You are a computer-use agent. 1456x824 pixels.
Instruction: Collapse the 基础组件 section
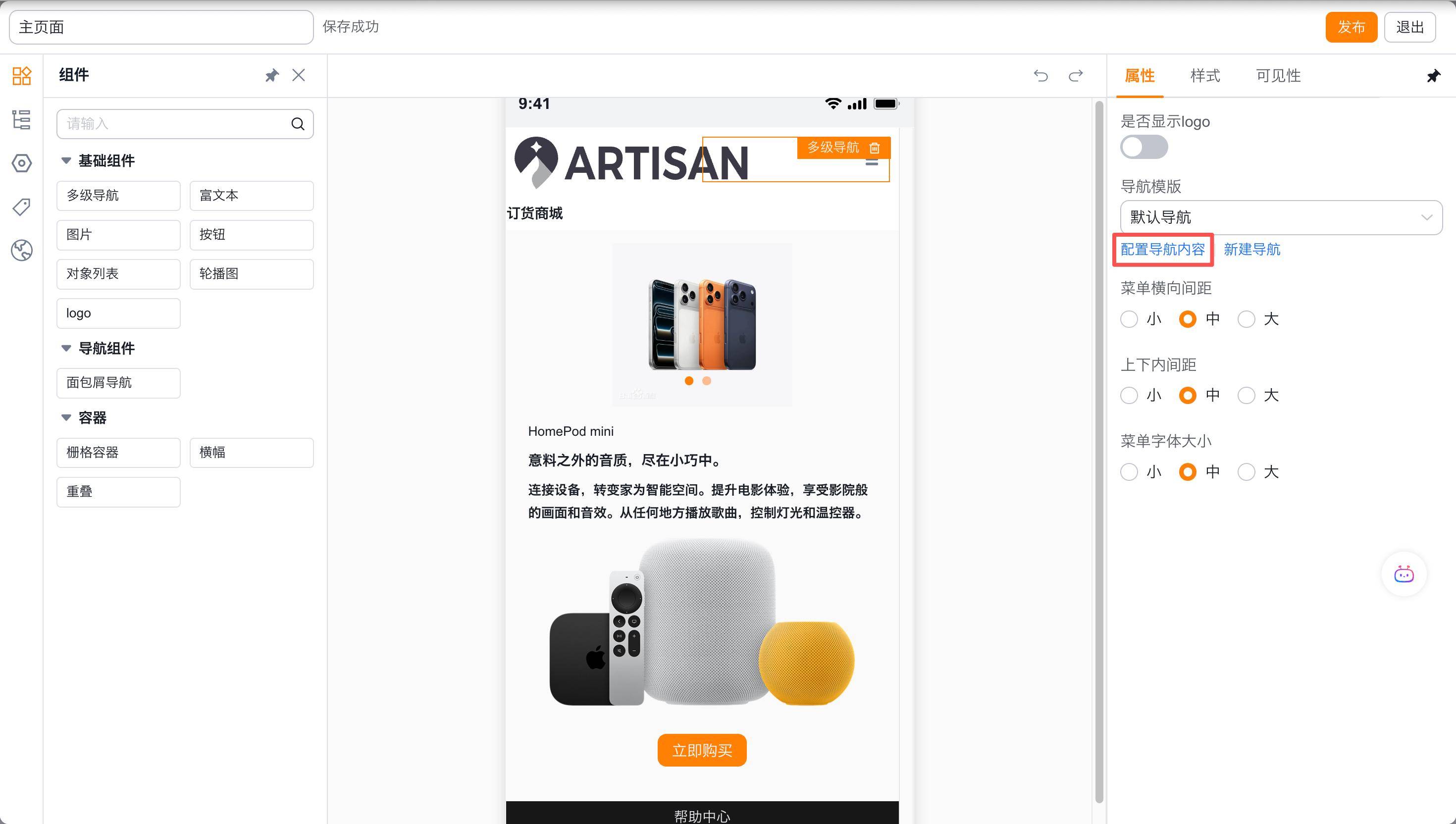pos(66,161)
